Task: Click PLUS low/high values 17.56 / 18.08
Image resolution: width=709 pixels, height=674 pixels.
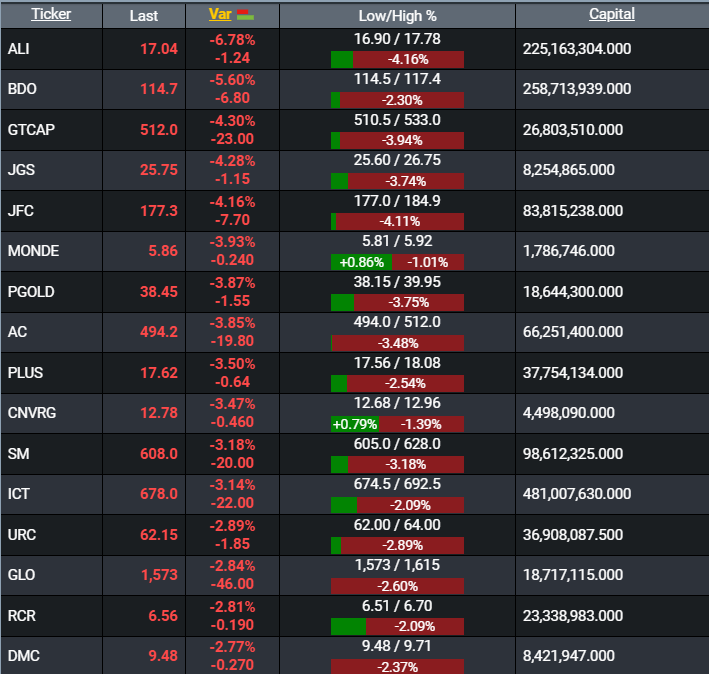Action: tap(397, 363)
